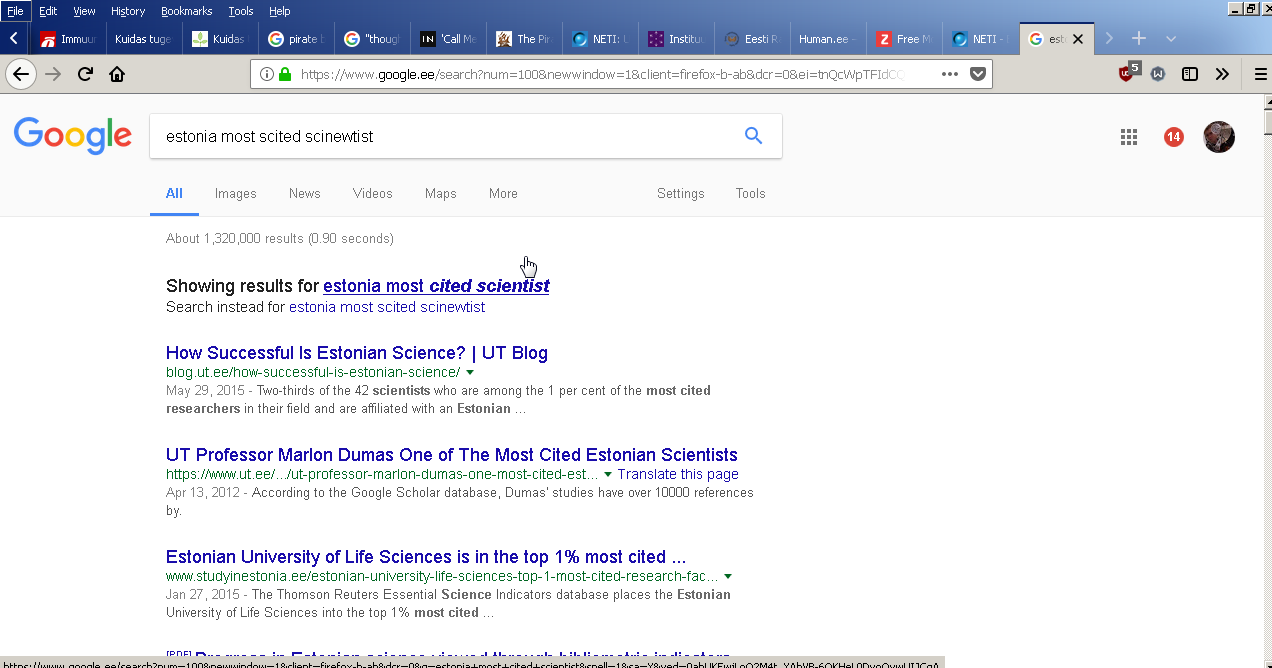
Task: Select the Images search tab
Action: (x=236, y=194)
